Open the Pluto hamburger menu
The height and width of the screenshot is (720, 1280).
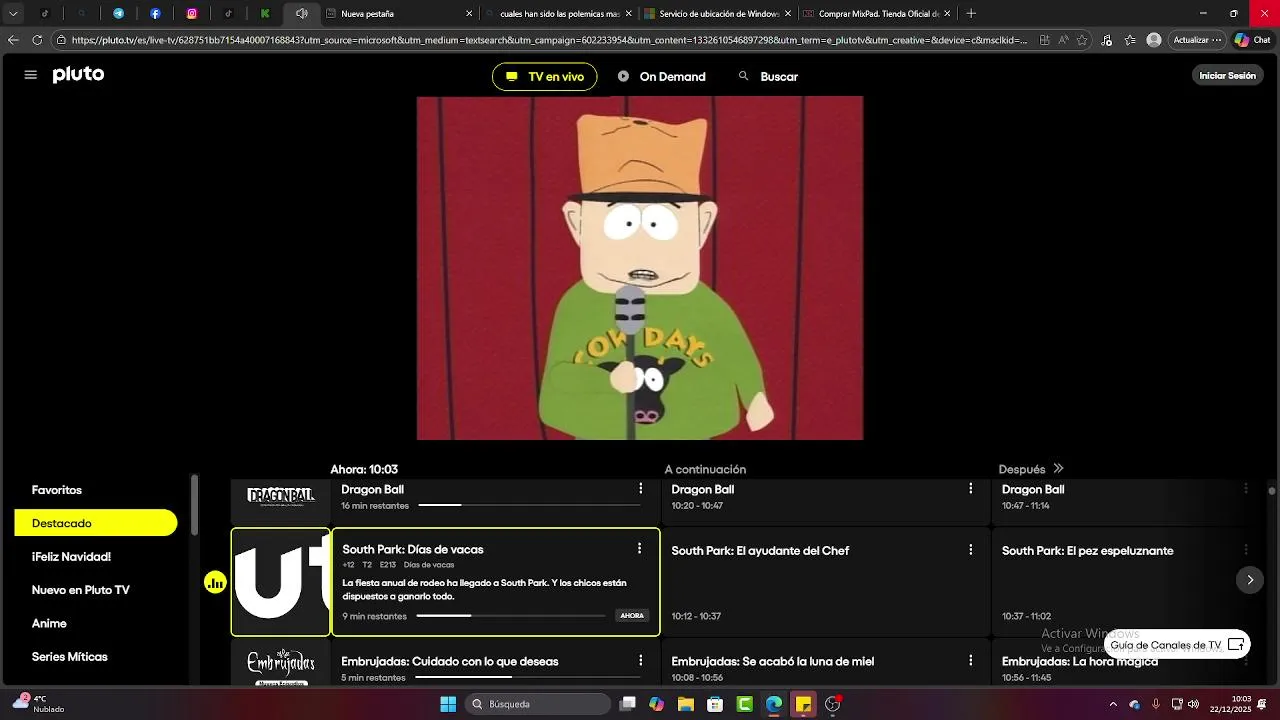pyautogui.click(x=30, y=75)
